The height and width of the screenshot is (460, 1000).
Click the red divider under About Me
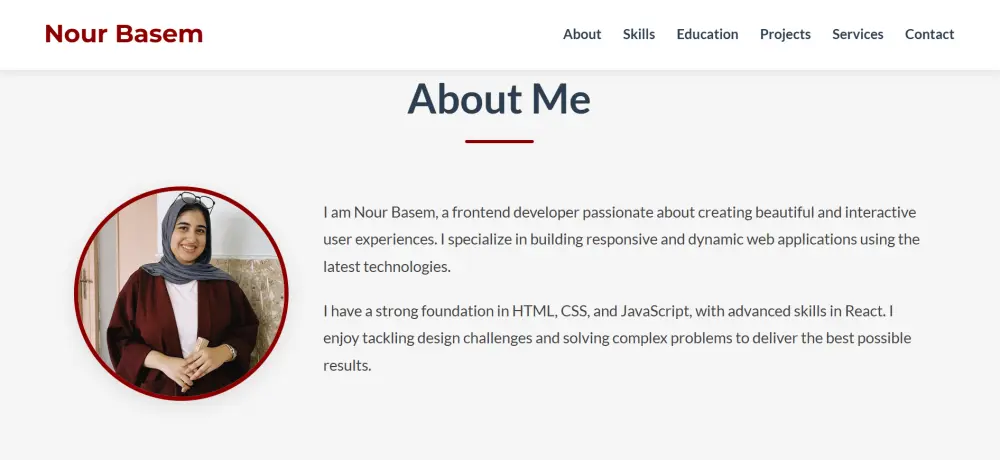pos(499,141)
